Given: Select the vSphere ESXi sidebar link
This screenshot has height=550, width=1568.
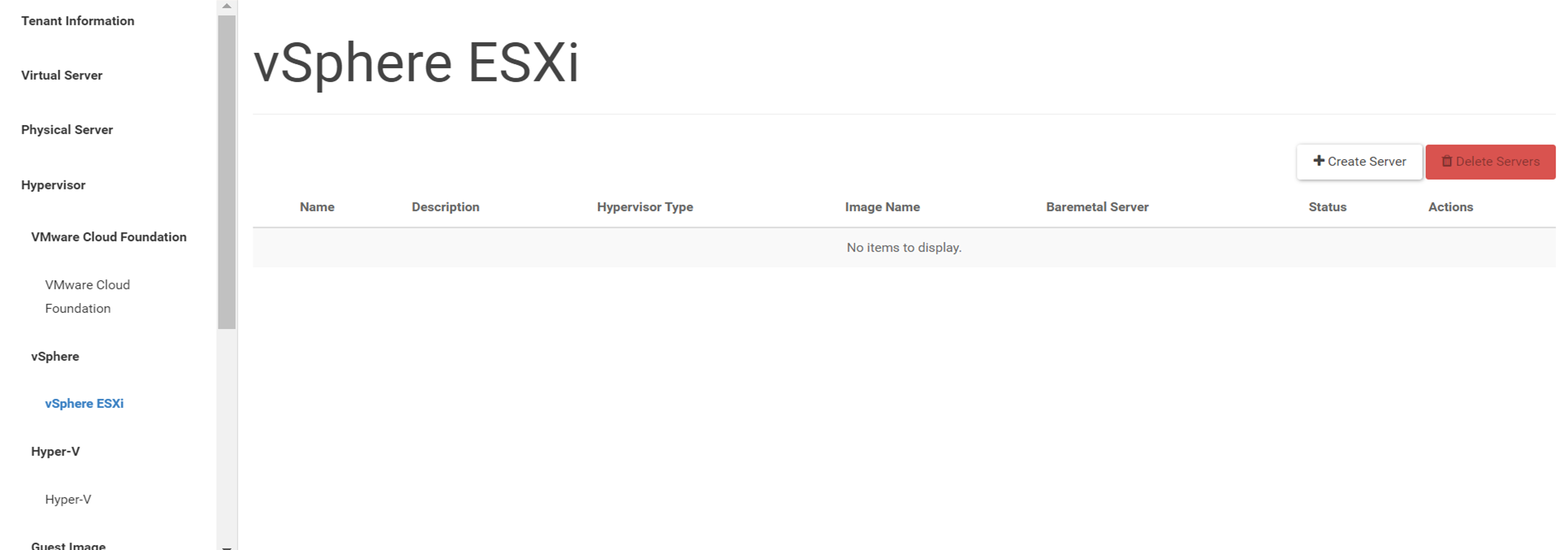Looking at the screenshot, I should pos(84,404).
